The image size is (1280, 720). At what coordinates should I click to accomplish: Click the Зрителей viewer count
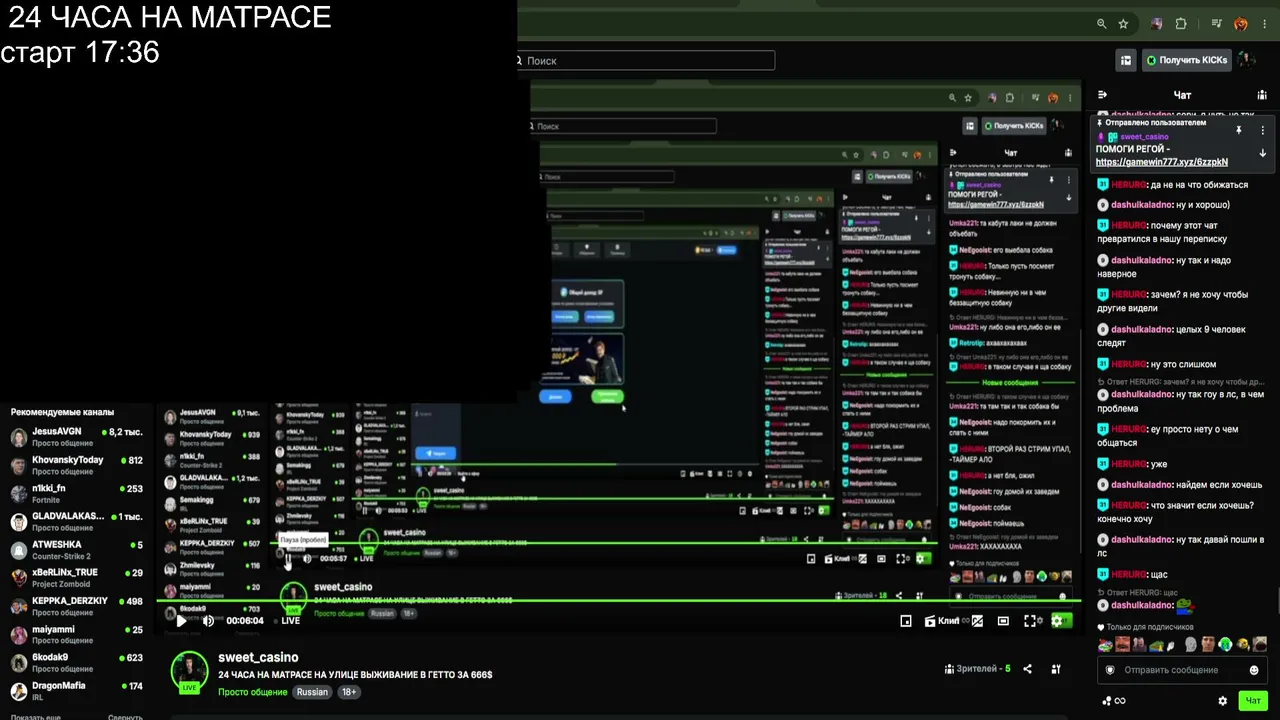(977, 669)
